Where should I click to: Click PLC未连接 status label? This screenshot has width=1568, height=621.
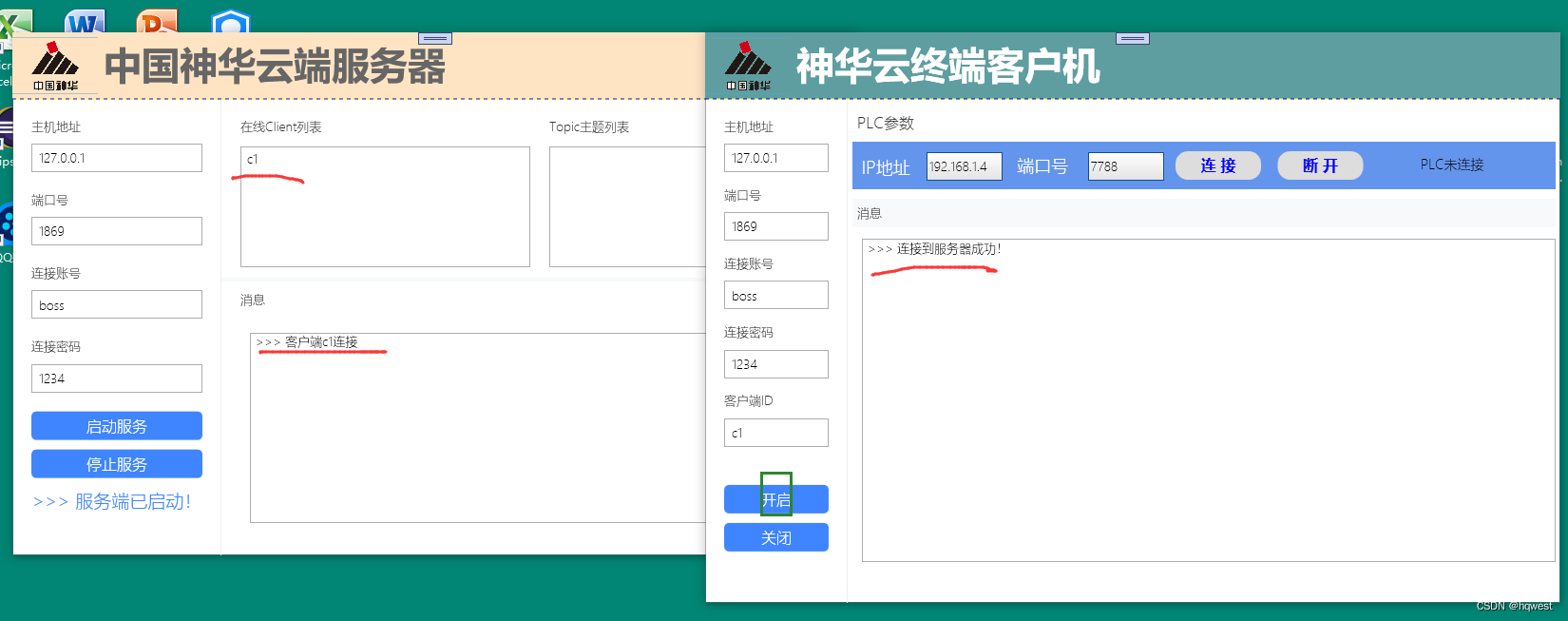1452,165
